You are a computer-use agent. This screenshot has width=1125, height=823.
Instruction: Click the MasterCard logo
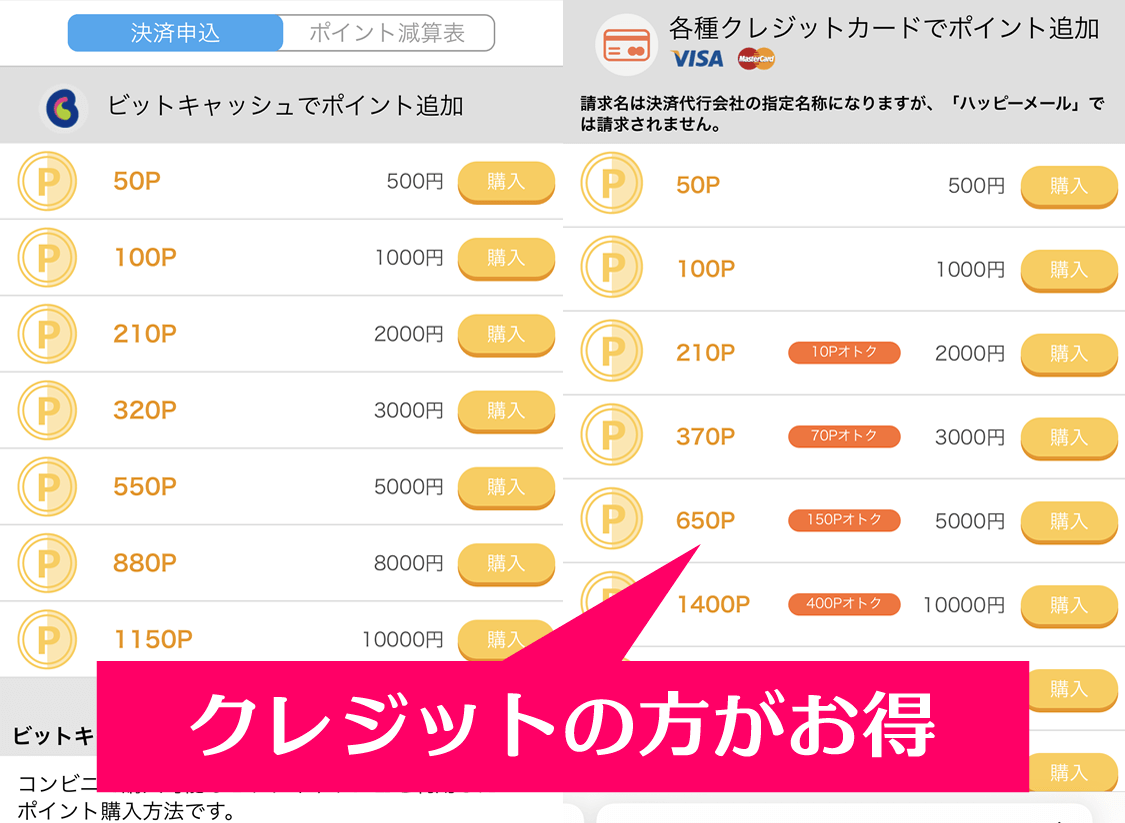coord(756,59)
